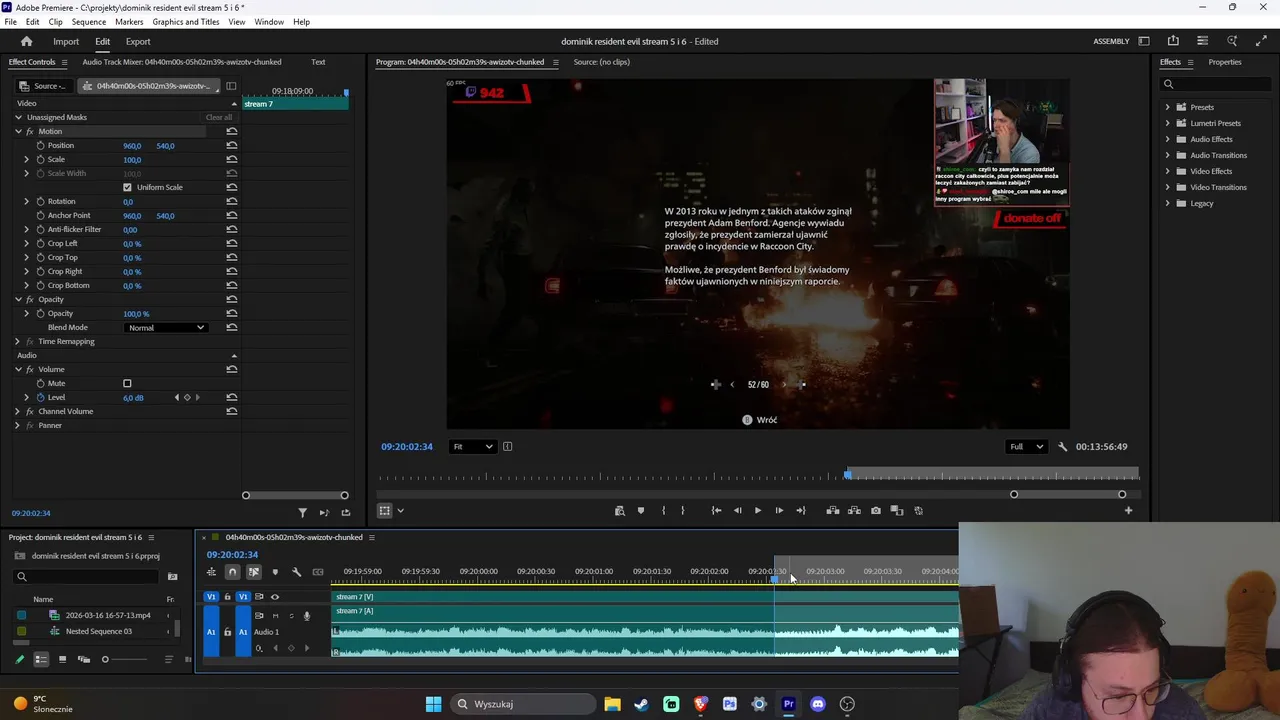Click filter properties funnel icon

(302, 513)
